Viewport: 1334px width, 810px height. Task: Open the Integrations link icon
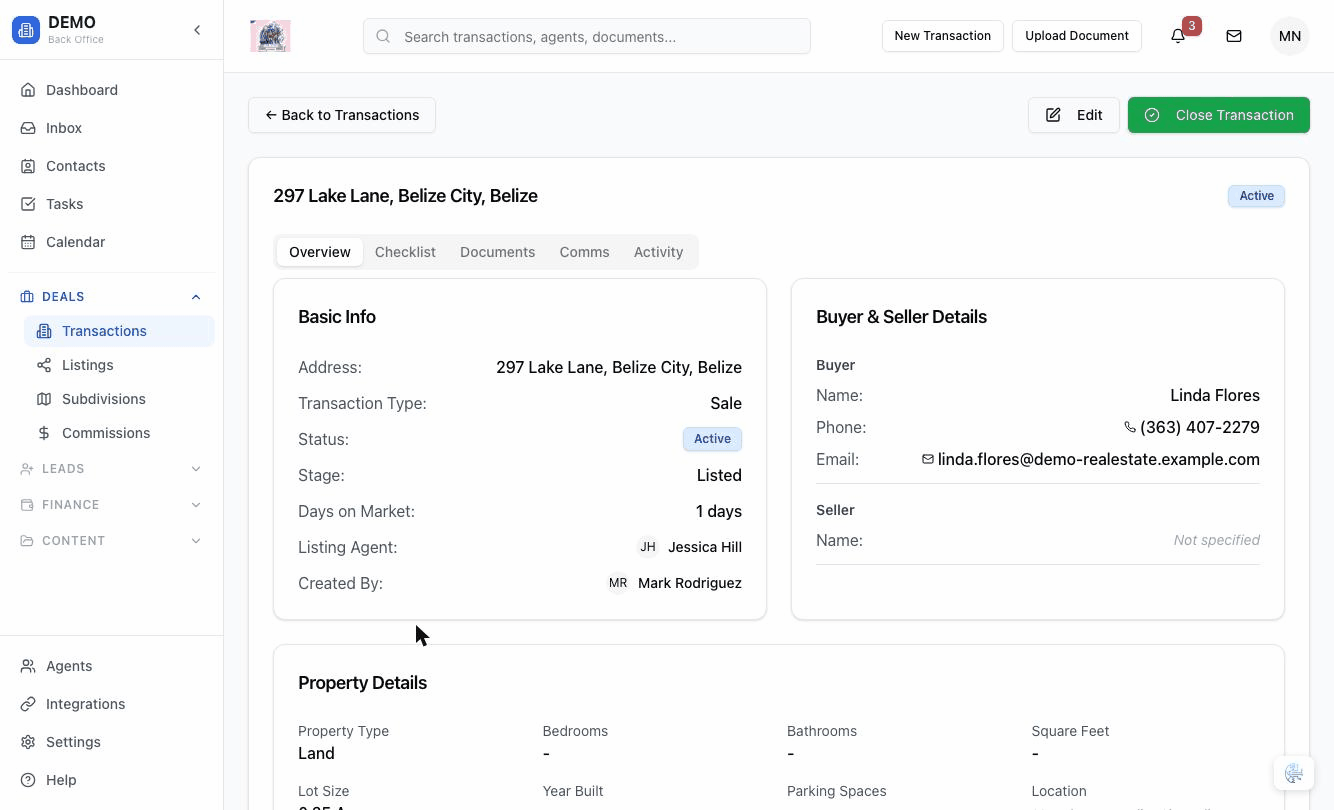(x=28, y=704)
